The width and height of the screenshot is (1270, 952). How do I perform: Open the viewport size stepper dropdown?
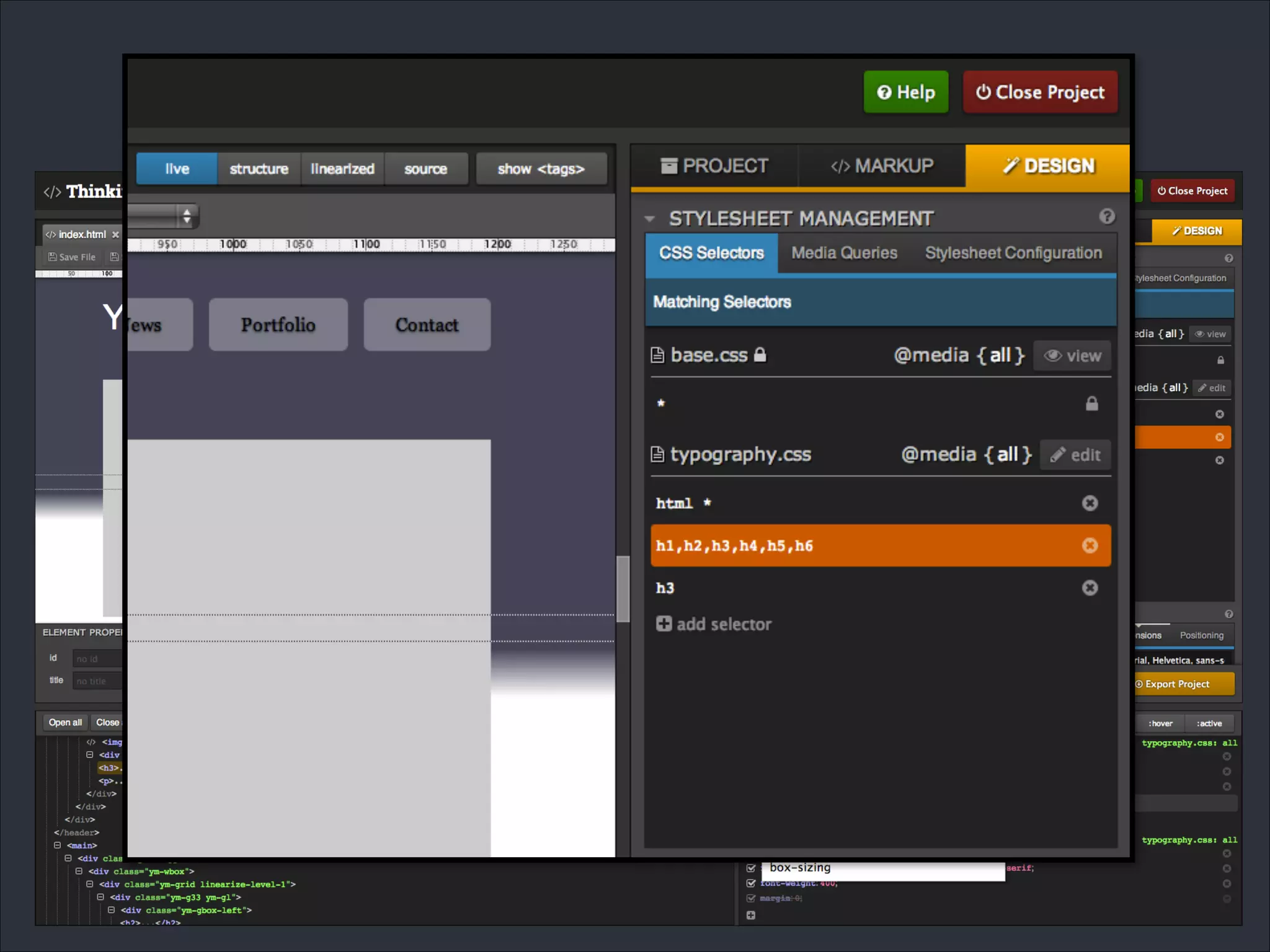(186, 216)
